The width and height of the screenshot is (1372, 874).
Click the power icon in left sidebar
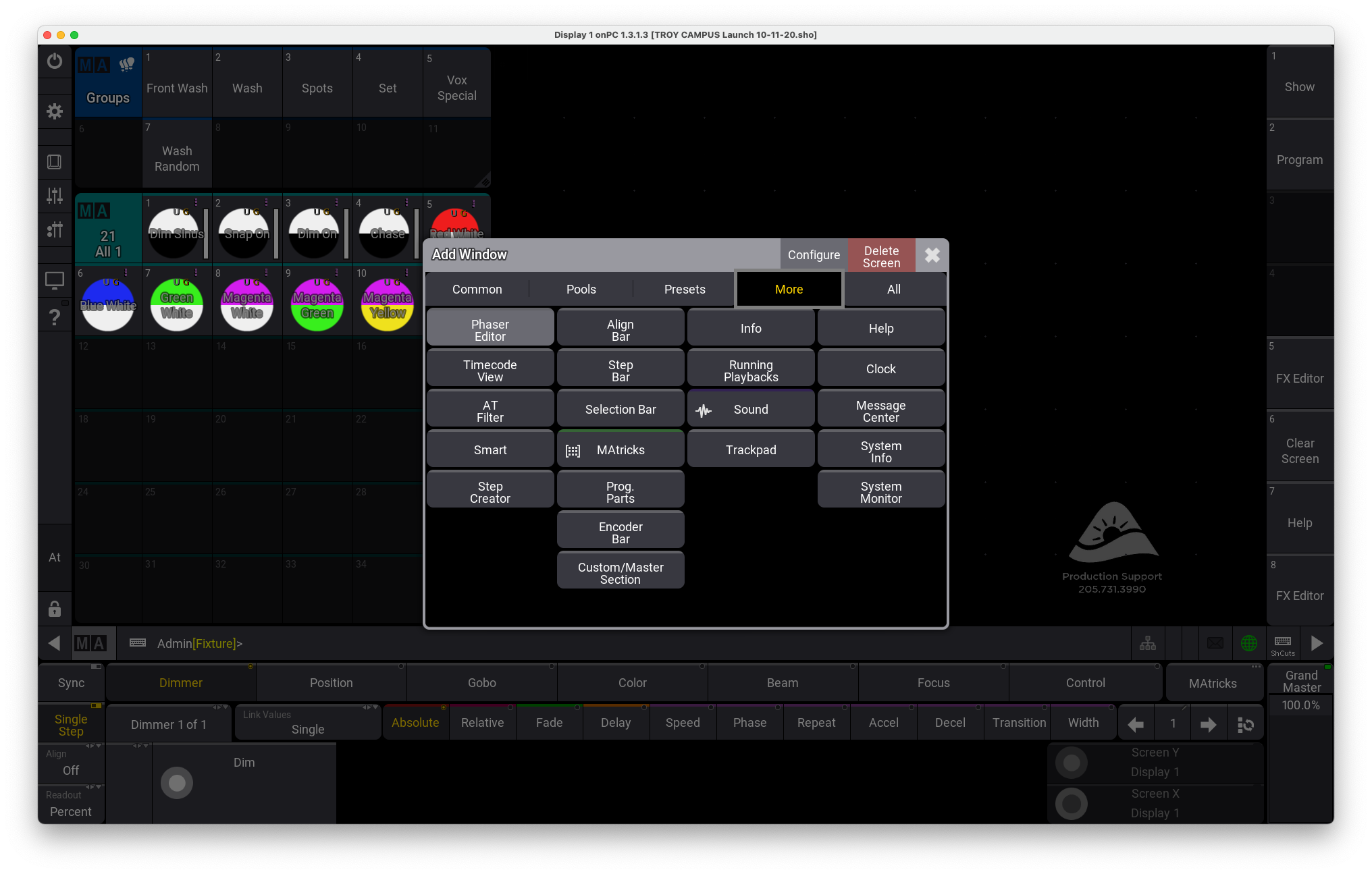55,61
